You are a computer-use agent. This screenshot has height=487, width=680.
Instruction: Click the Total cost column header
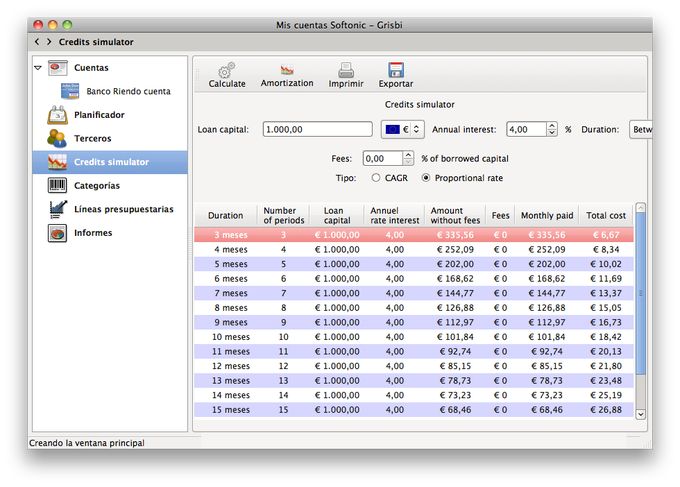[606, 215]
